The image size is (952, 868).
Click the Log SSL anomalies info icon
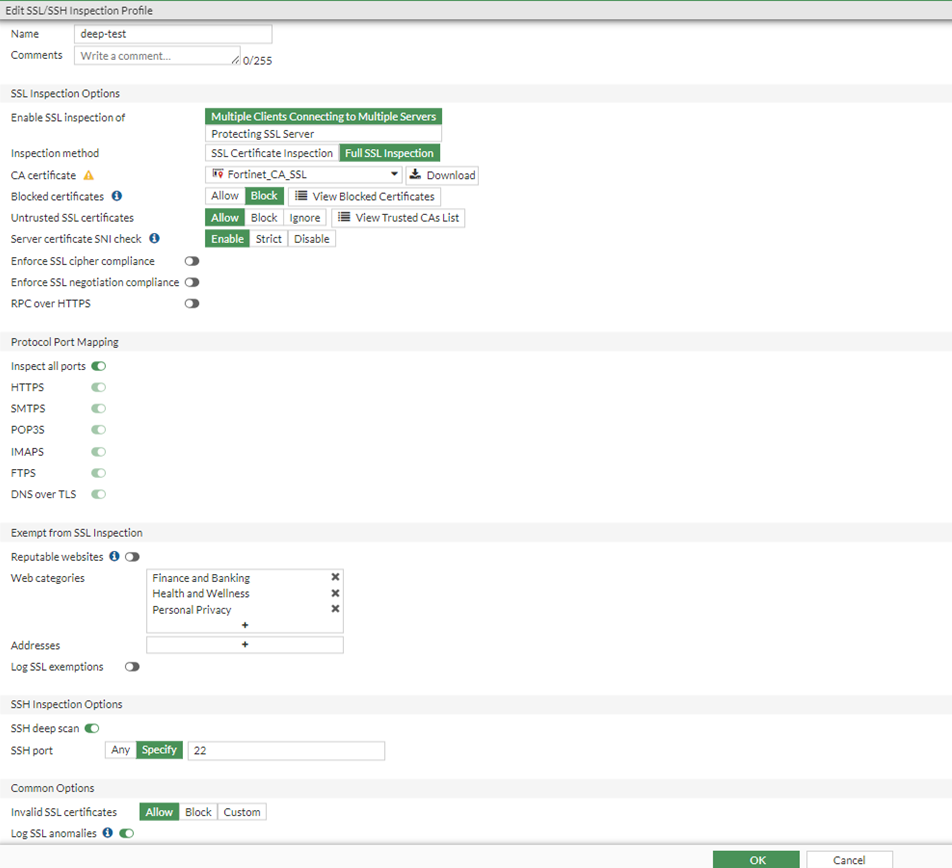click(x=107, y=833)
